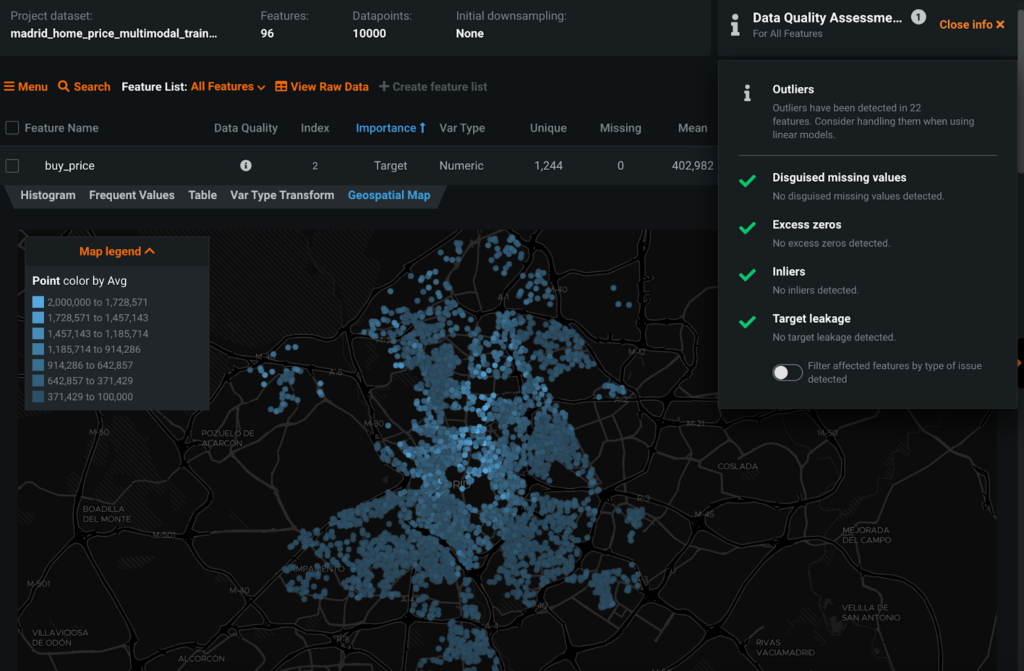Click the 642,857 to 371,429 legend swatch
This screenshot has height=671, width=1024.
(x=38, y=380)
